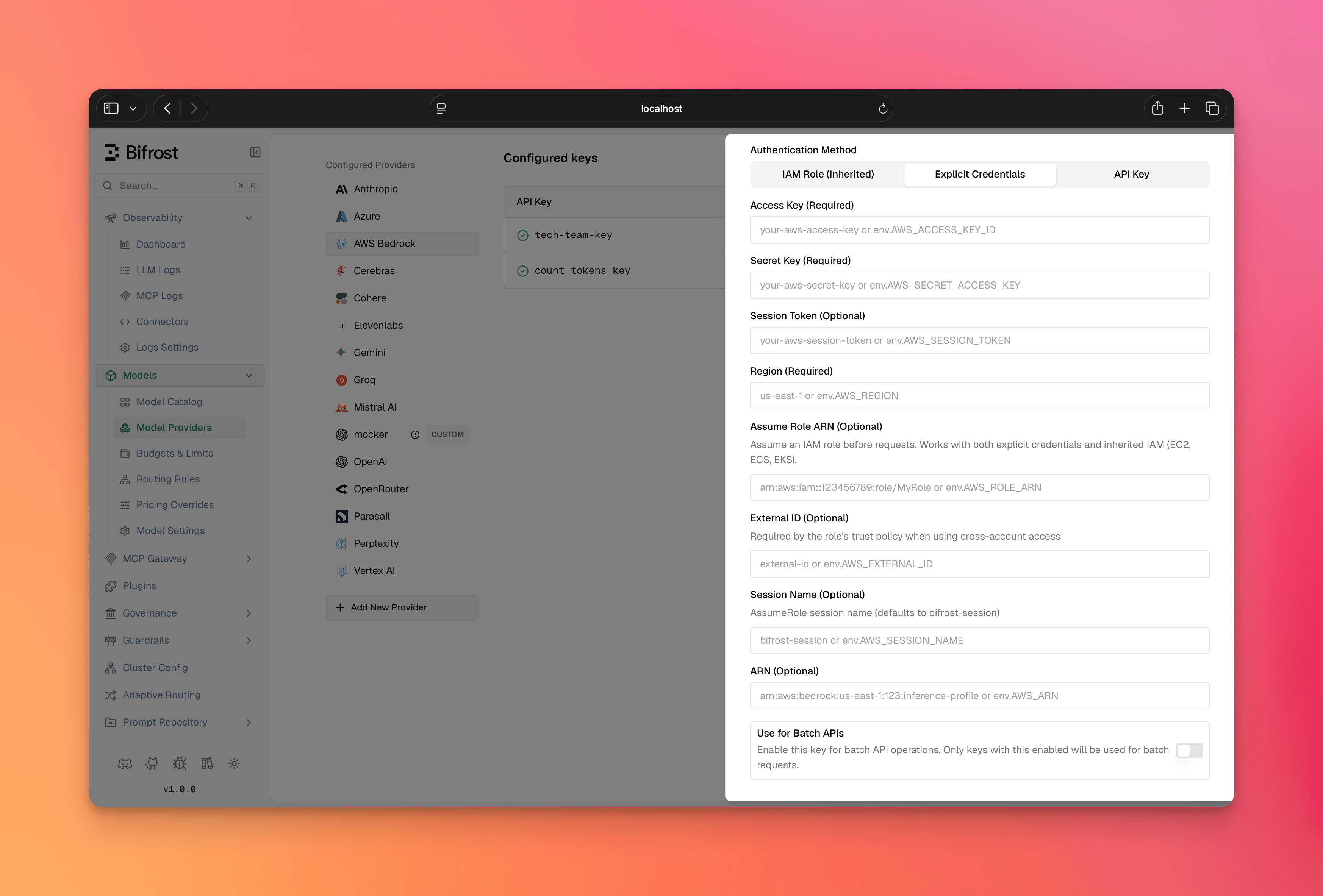Select the OpenRouter provider

click(x=402, y=489)
